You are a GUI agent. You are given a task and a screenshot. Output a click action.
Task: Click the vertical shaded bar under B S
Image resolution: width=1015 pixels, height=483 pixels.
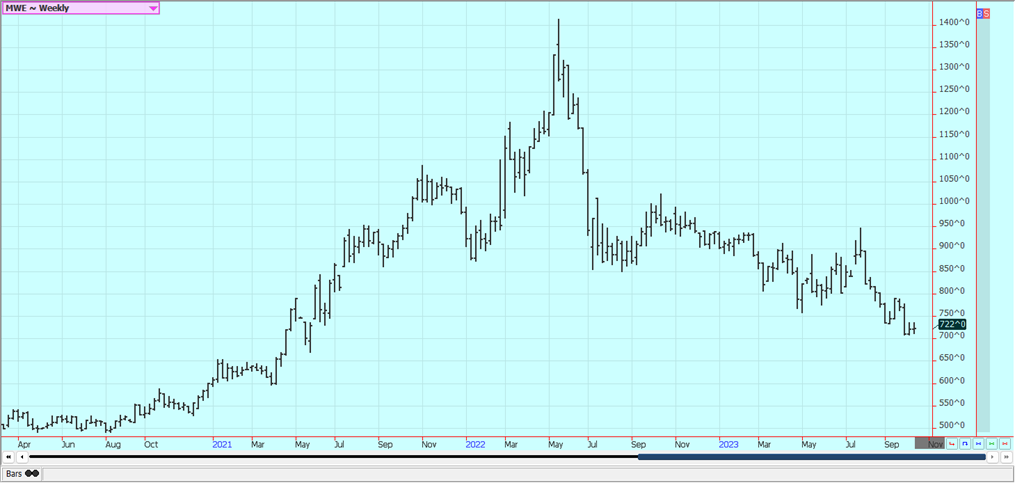coord(983,225)
